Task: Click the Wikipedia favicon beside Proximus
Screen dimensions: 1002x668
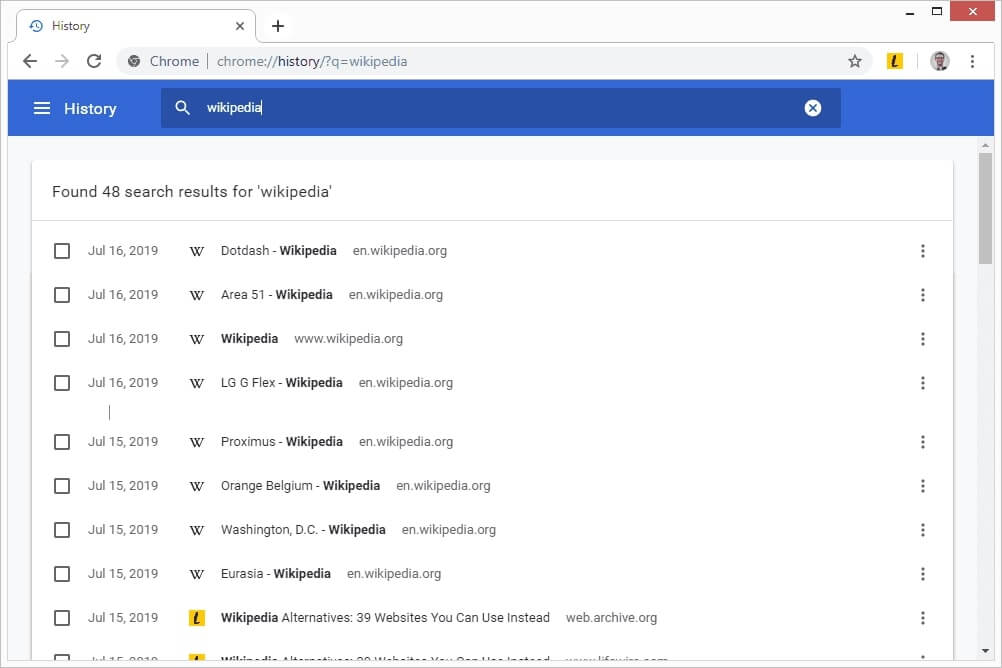Action: coord(197,442)
